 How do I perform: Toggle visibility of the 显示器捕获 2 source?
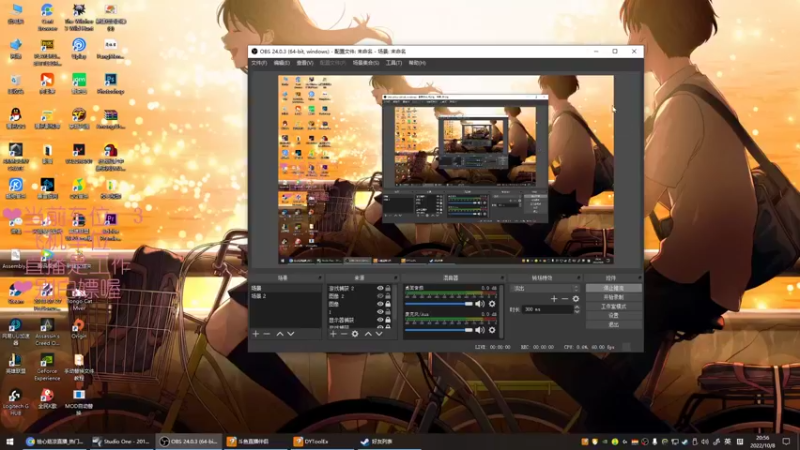[x=380, y=288]
